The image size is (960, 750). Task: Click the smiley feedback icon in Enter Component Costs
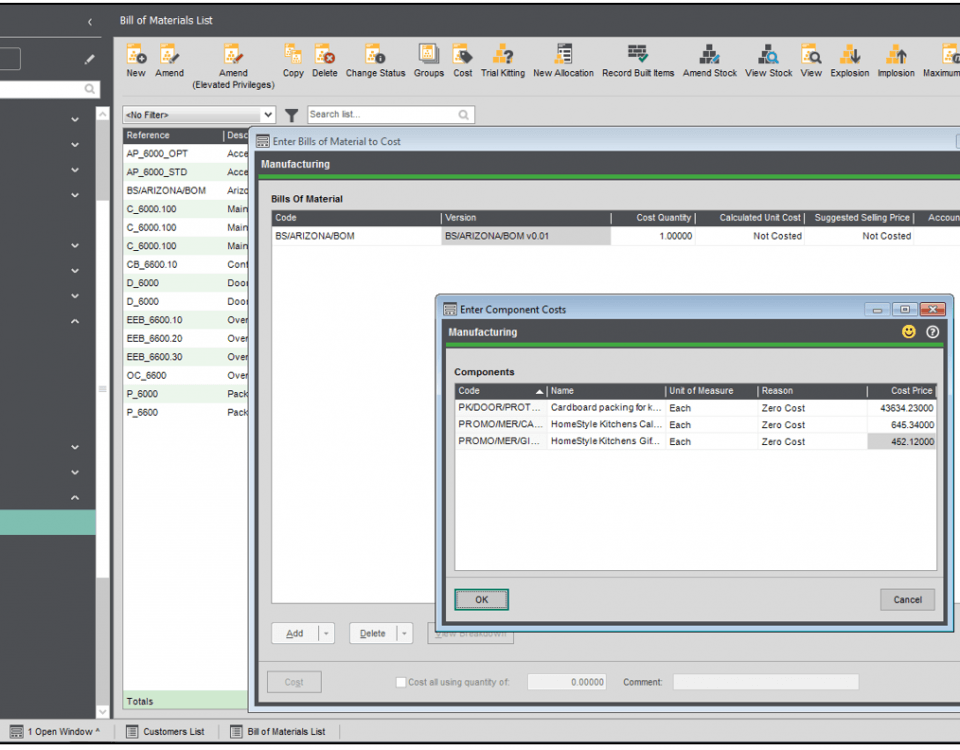pos(909,332)
